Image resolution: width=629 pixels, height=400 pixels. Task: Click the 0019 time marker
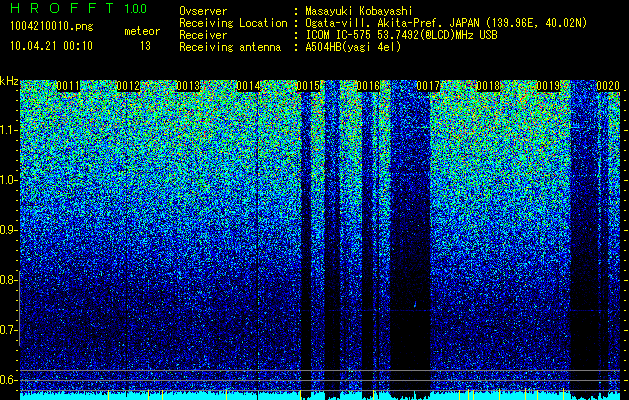coord(548,86)
